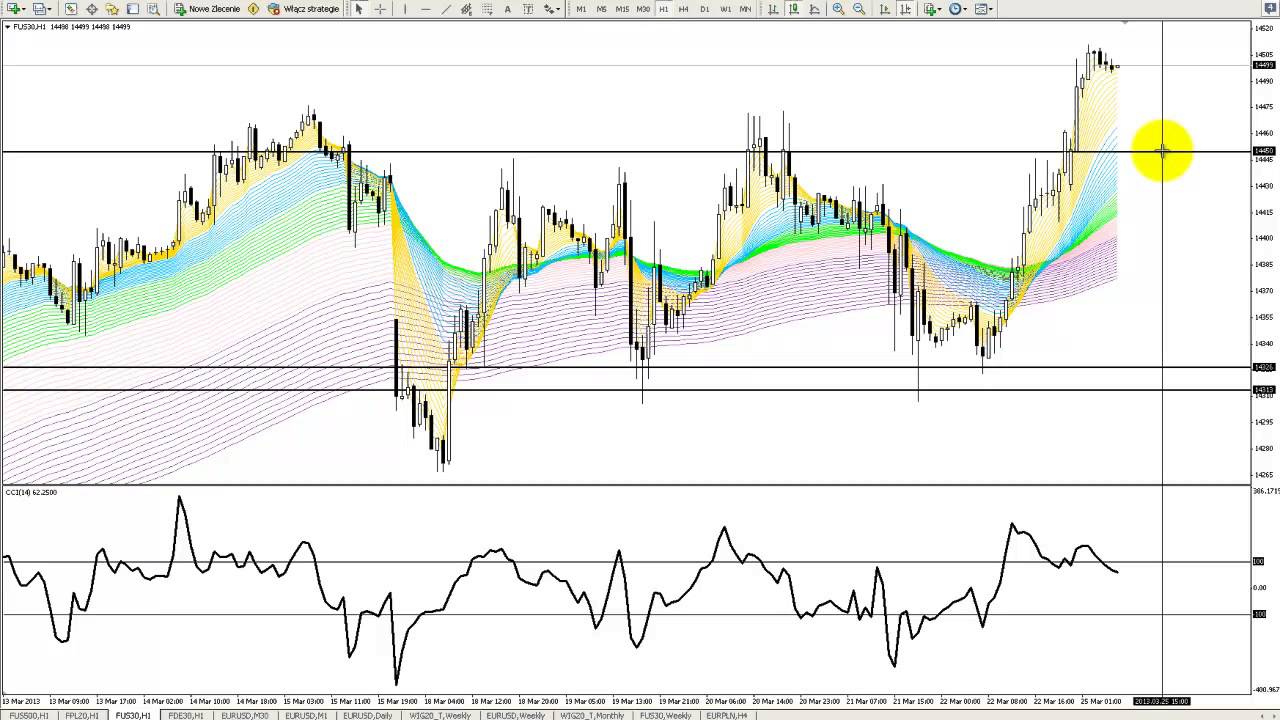This screenshot has width=1280, height=720.
Task: Toggle the Terminal panel icon
Action: click(x=132, y=9)
